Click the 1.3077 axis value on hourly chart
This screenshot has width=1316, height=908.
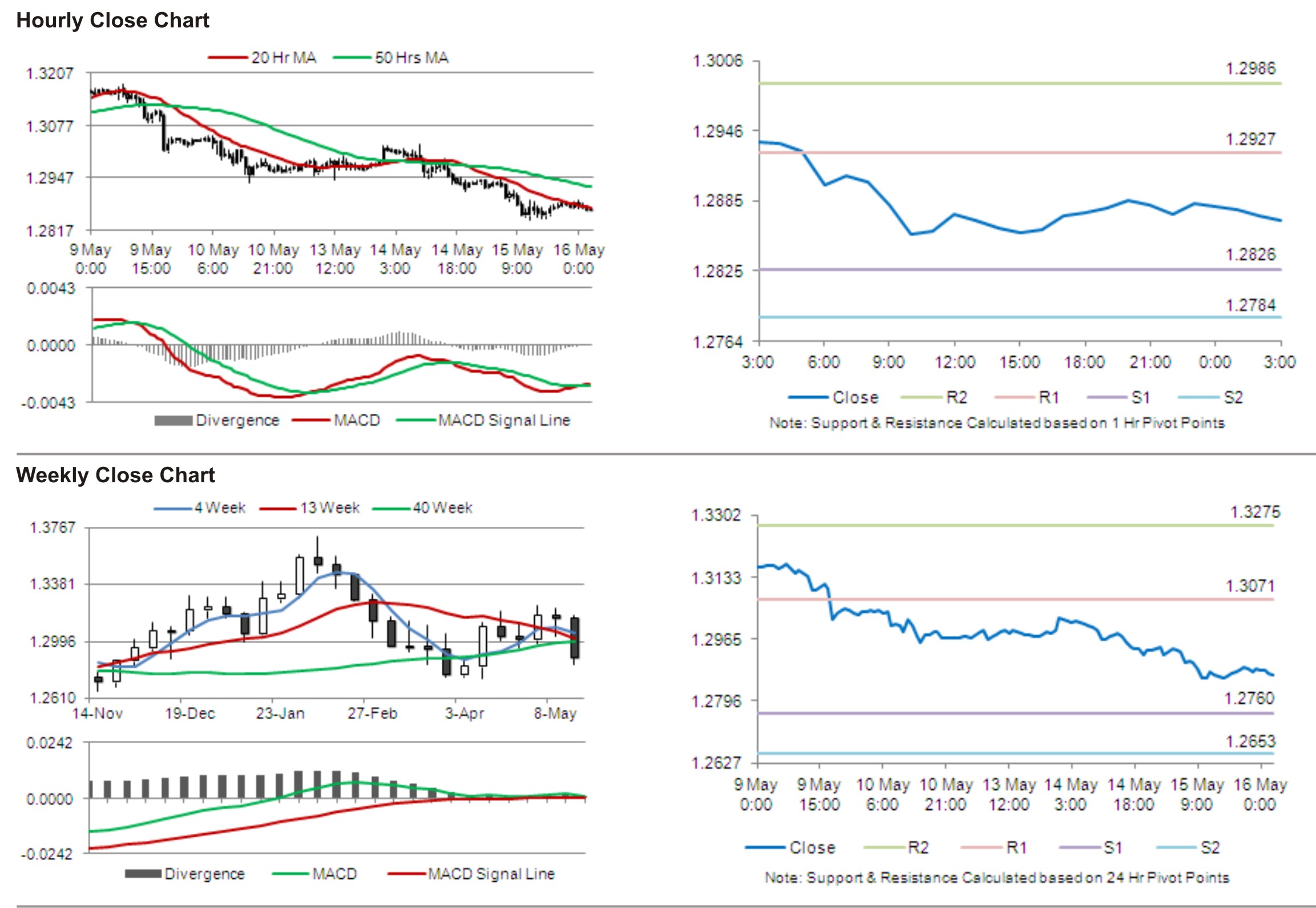[50, 126]
